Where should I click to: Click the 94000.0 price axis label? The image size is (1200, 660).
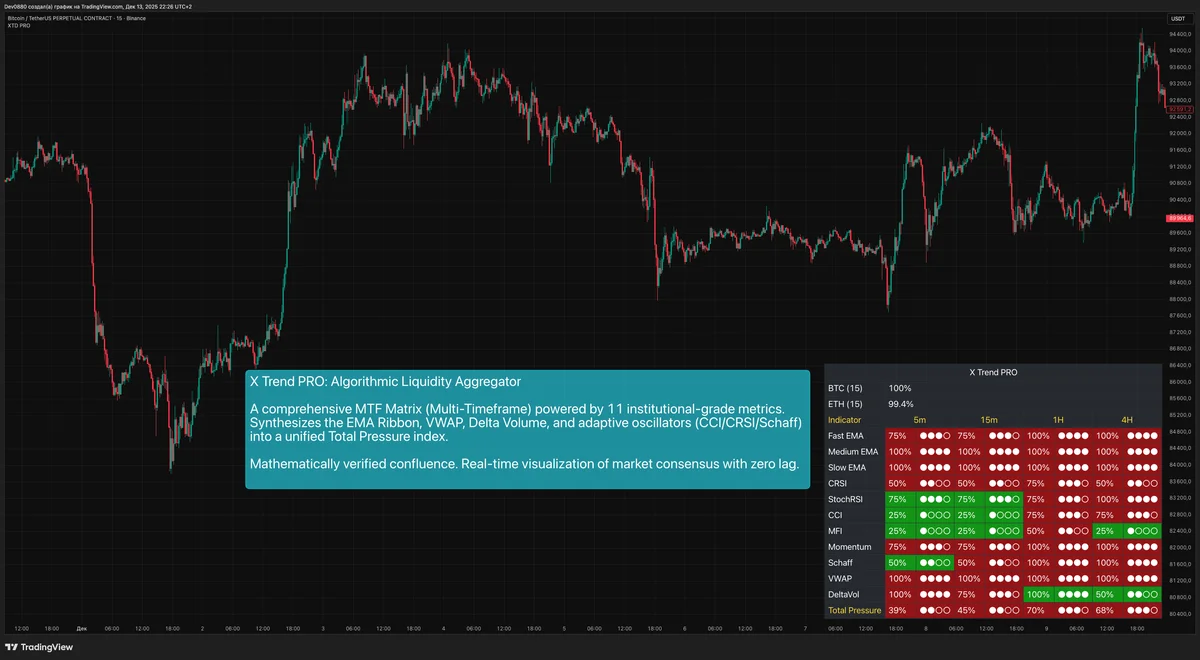pyautogui.click(x=1180, y=50)
